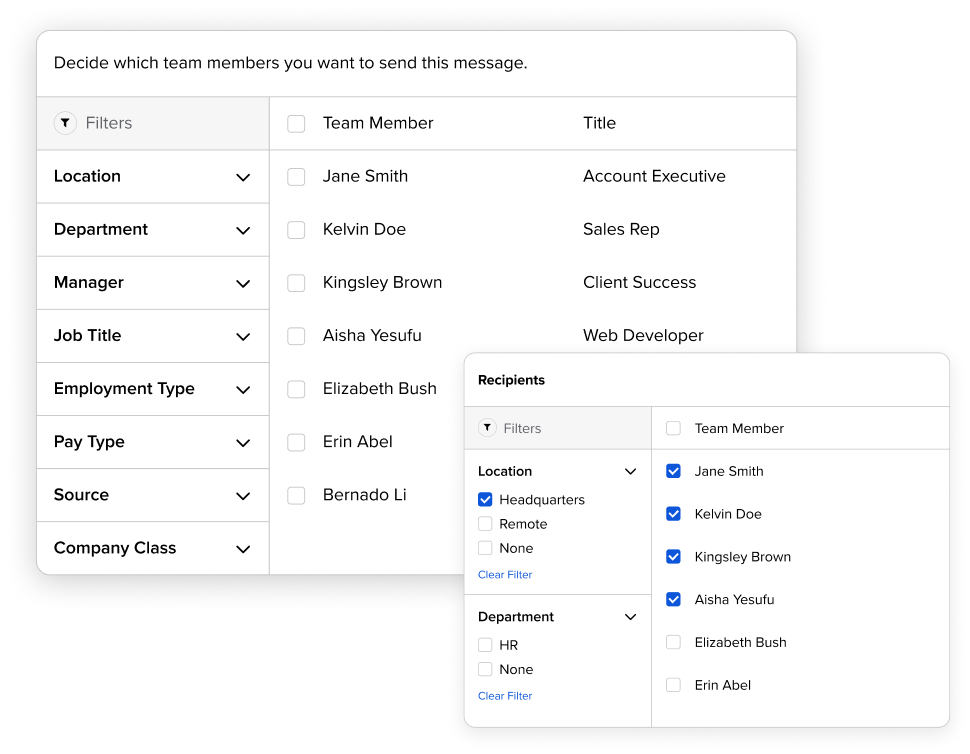Select Kelvin Doe checkbox in main table
Viewport: 970px width, 754px height.
point(296,230)
